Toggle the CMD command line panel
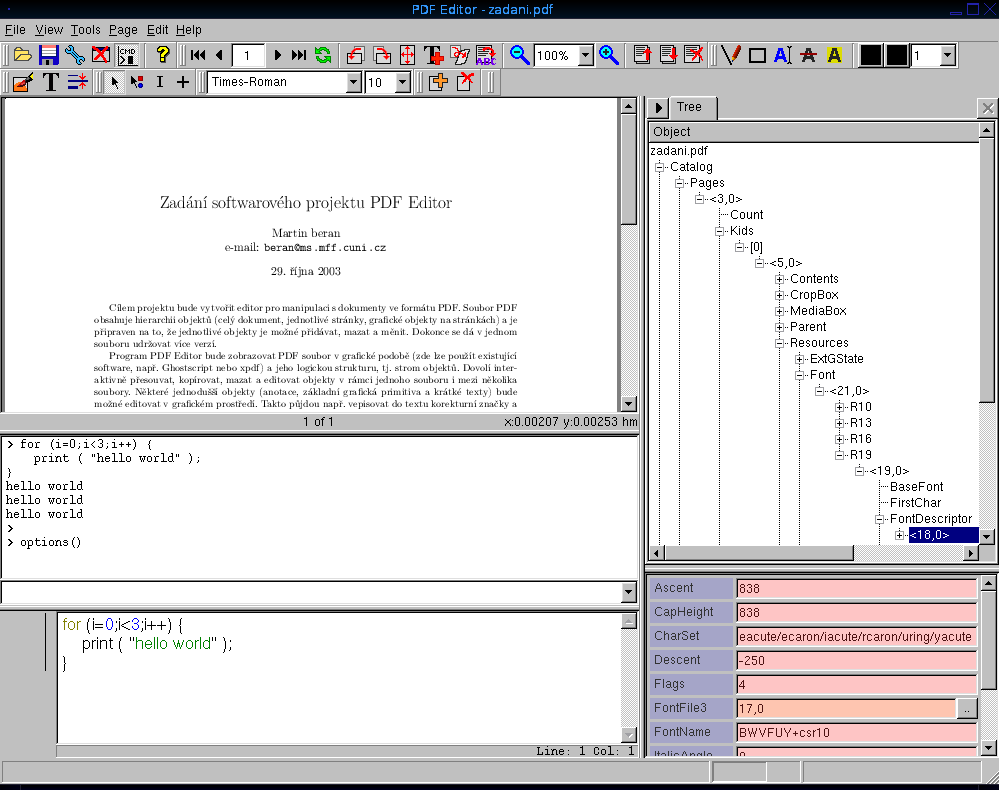The image size is (999, 790). pos(127,55)
